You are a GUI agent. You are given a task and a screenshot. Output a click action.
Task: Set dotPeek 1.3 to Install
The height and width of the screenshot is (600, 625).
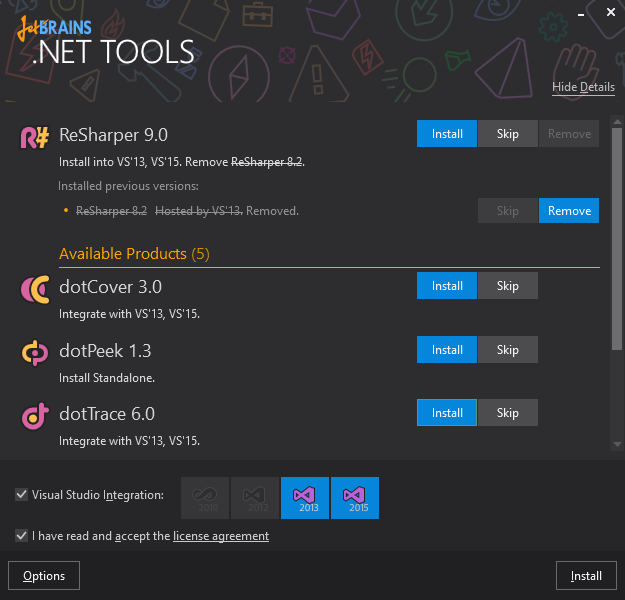[x=447, y=350]
